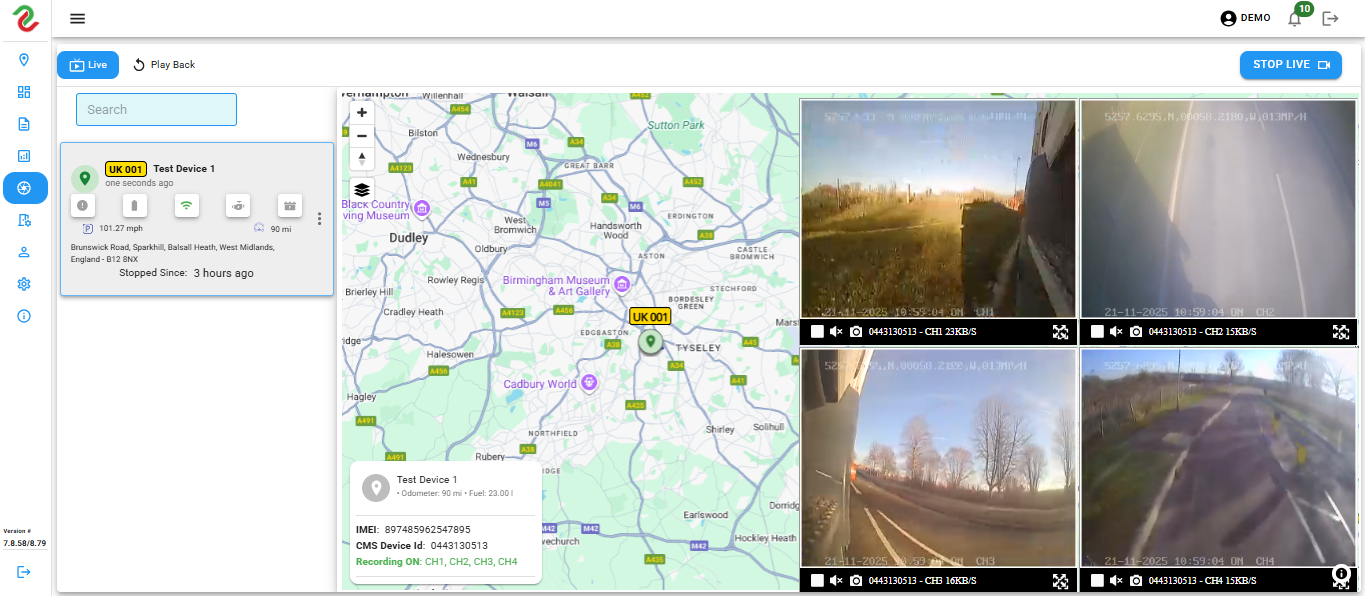The width and height of the screenshot is (1365, 596).
Task: Reset the map compass orientation
Action: pos(362,158)
